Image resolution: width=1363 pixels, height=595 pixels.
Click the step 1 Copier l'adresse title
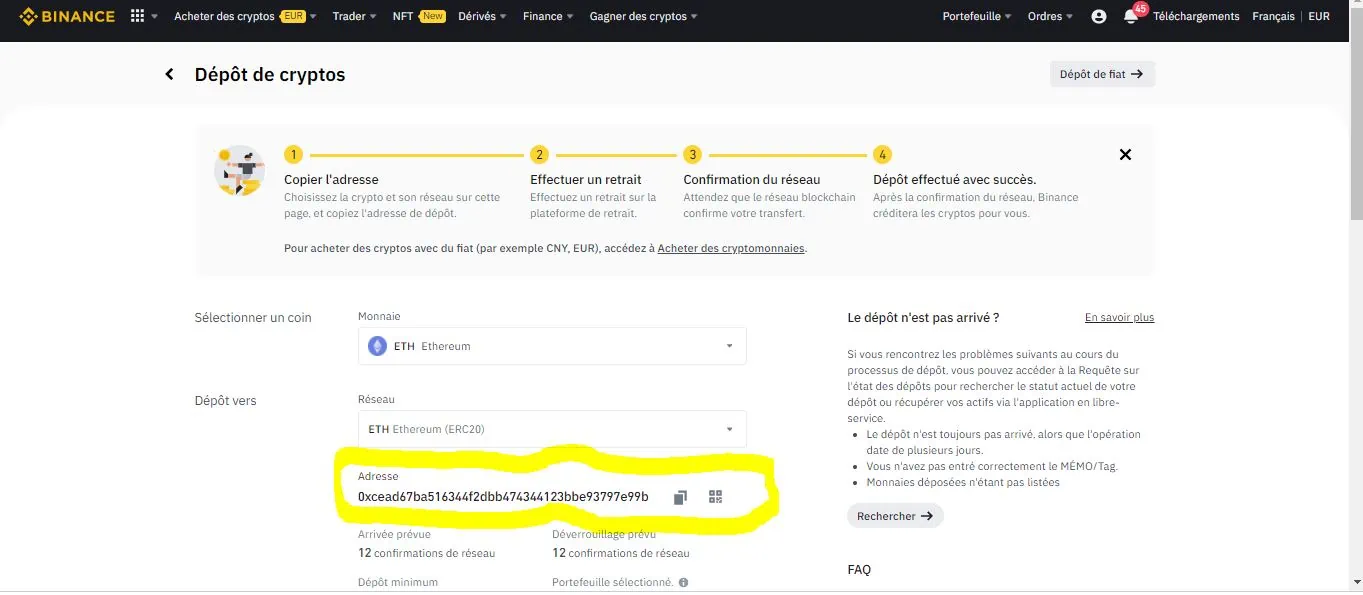[331, 180]
